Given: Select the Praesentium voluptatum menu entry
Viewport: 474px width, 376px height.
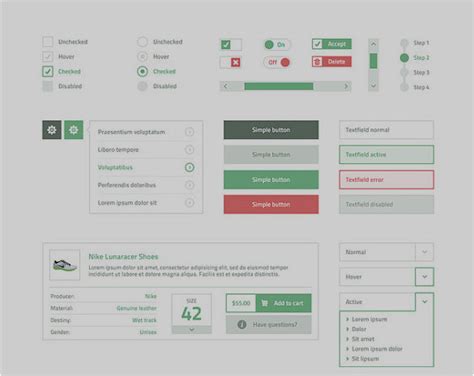Looking at the screenshot, I should click(146, 132).
